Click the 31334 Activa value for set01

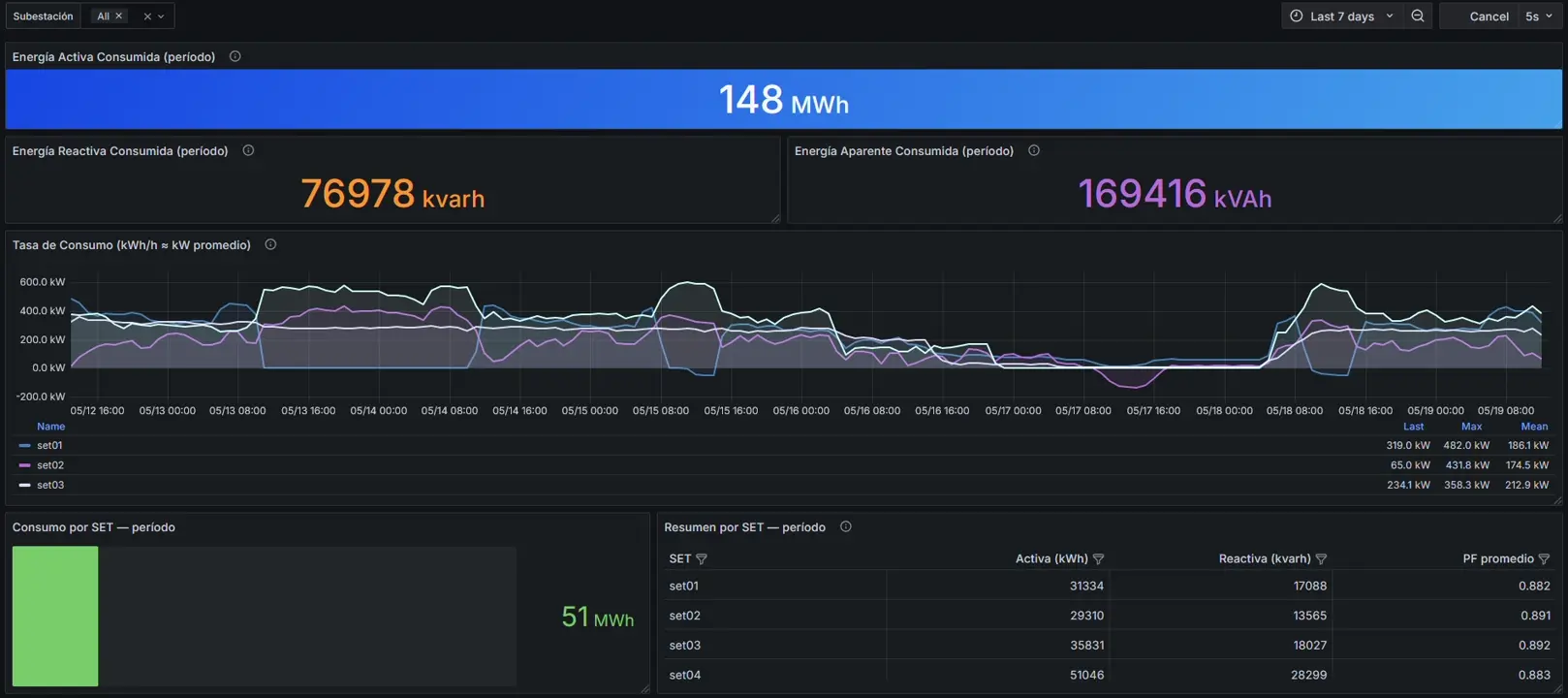pos(1086,587)
